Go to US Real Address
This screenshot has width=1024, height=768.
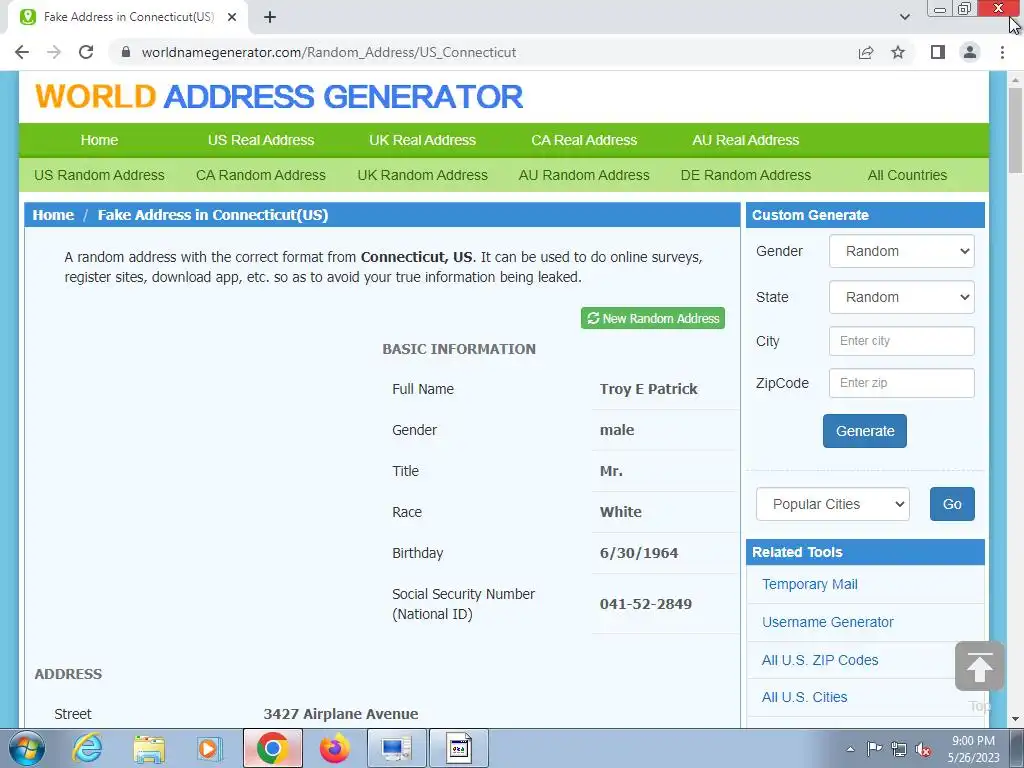(x=261, y=140)
